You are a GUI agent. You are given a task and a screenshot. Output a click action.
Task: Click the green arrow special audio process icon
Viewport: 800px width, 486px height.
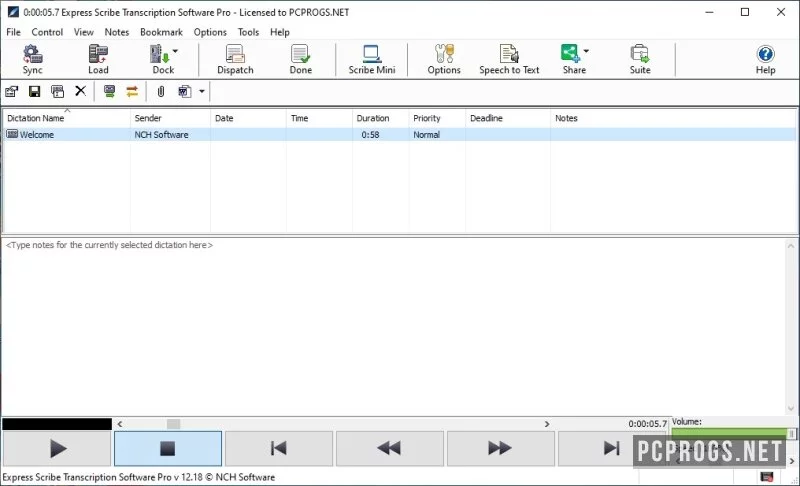(109, 92)
